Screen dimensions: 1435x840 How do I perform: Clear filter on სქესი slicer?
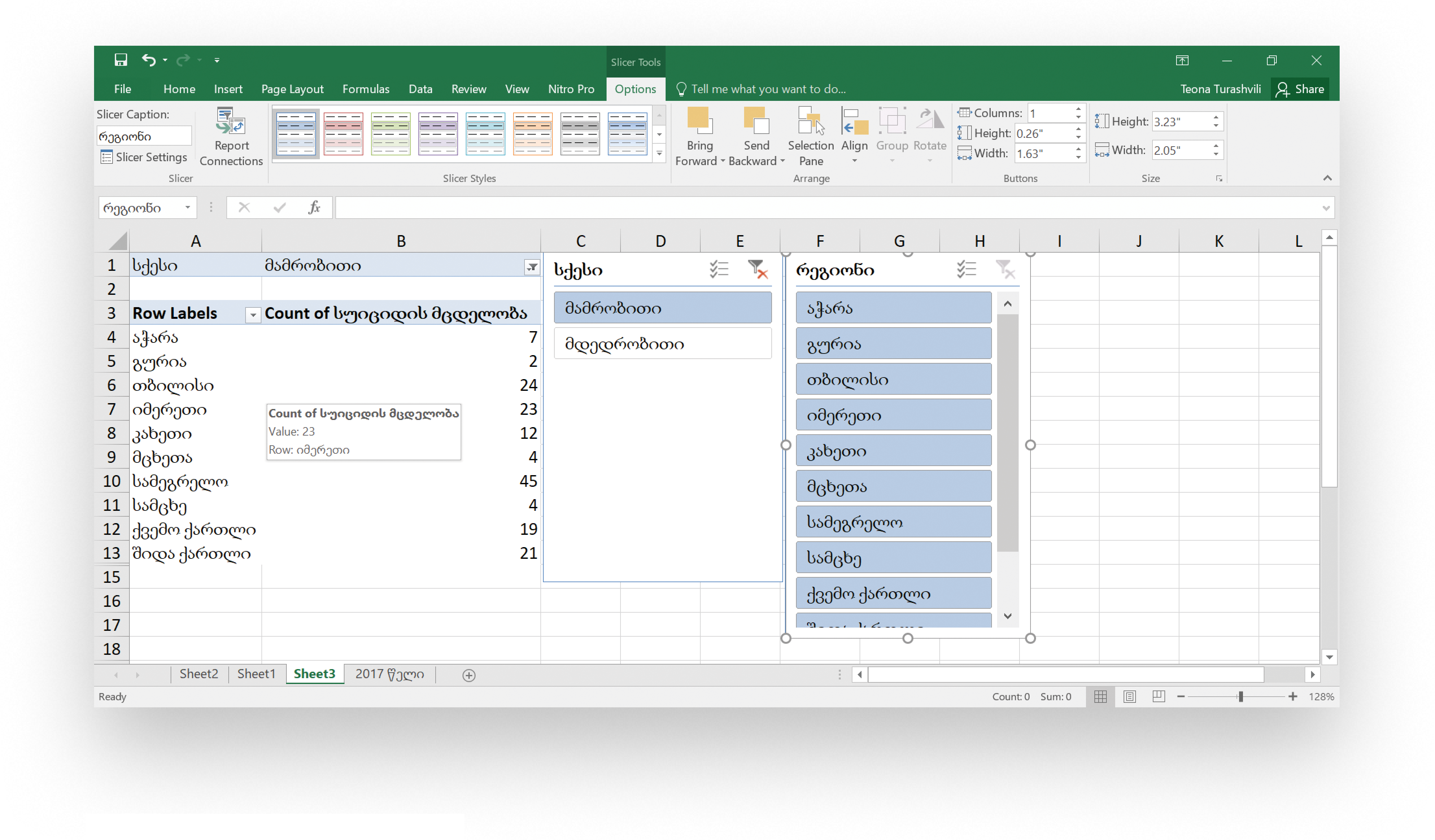(x=757, y=270)
